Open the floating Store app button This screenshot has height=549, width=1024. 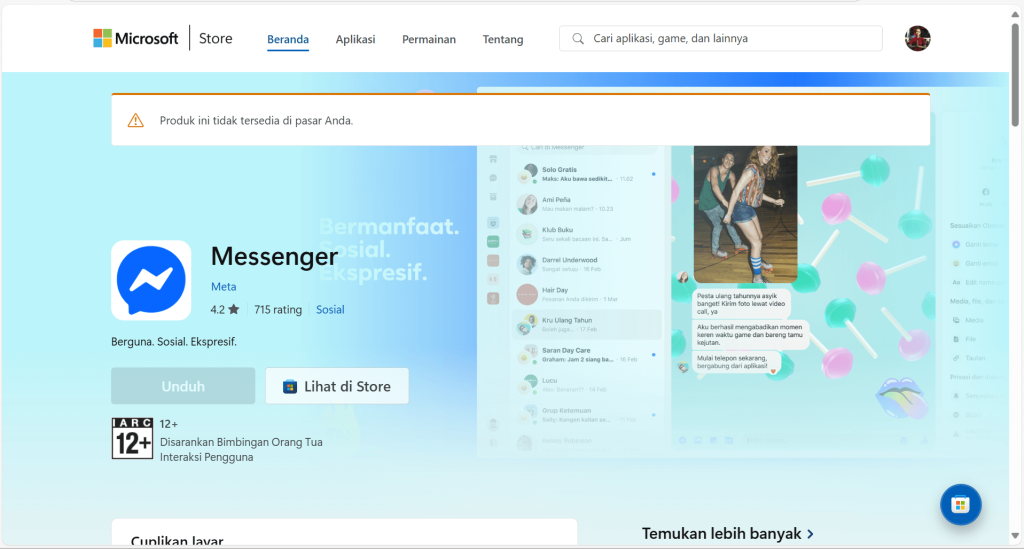click(960, 504)
